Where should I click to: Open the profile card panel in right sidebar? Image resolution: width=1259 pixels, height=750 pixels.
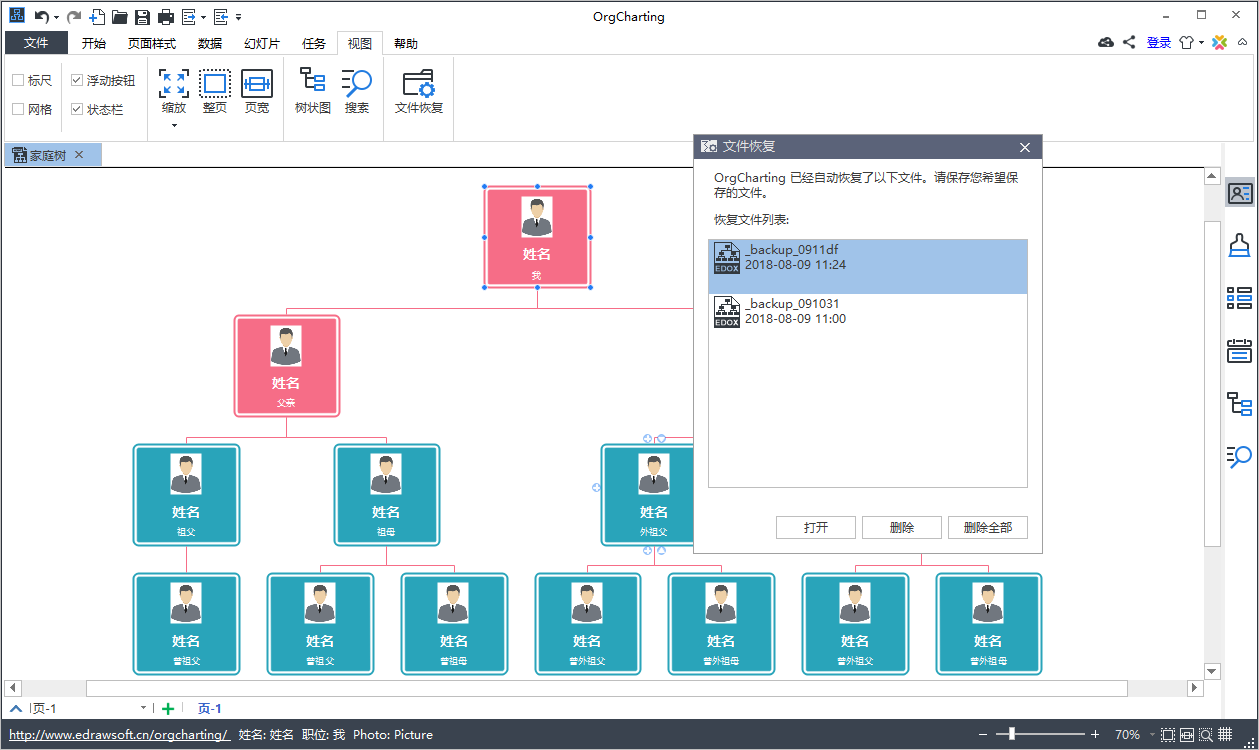coord(1240,193)
